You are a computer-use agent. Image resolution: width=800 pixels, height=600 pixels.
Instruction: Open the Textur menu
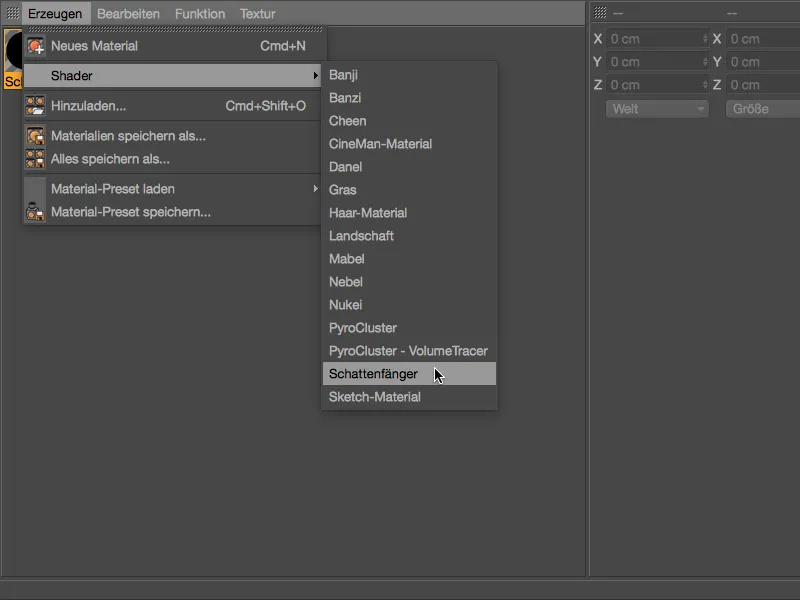point(257,14)
